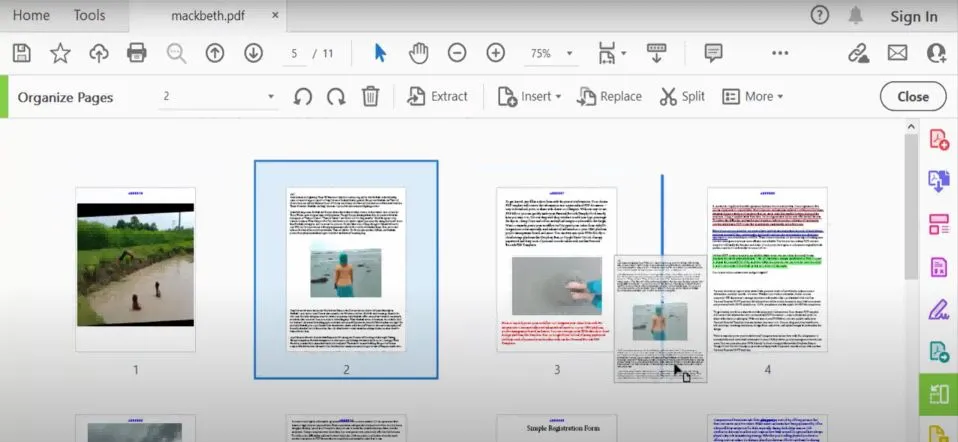Open the fit page options dropdown arrow

point(624,53)
